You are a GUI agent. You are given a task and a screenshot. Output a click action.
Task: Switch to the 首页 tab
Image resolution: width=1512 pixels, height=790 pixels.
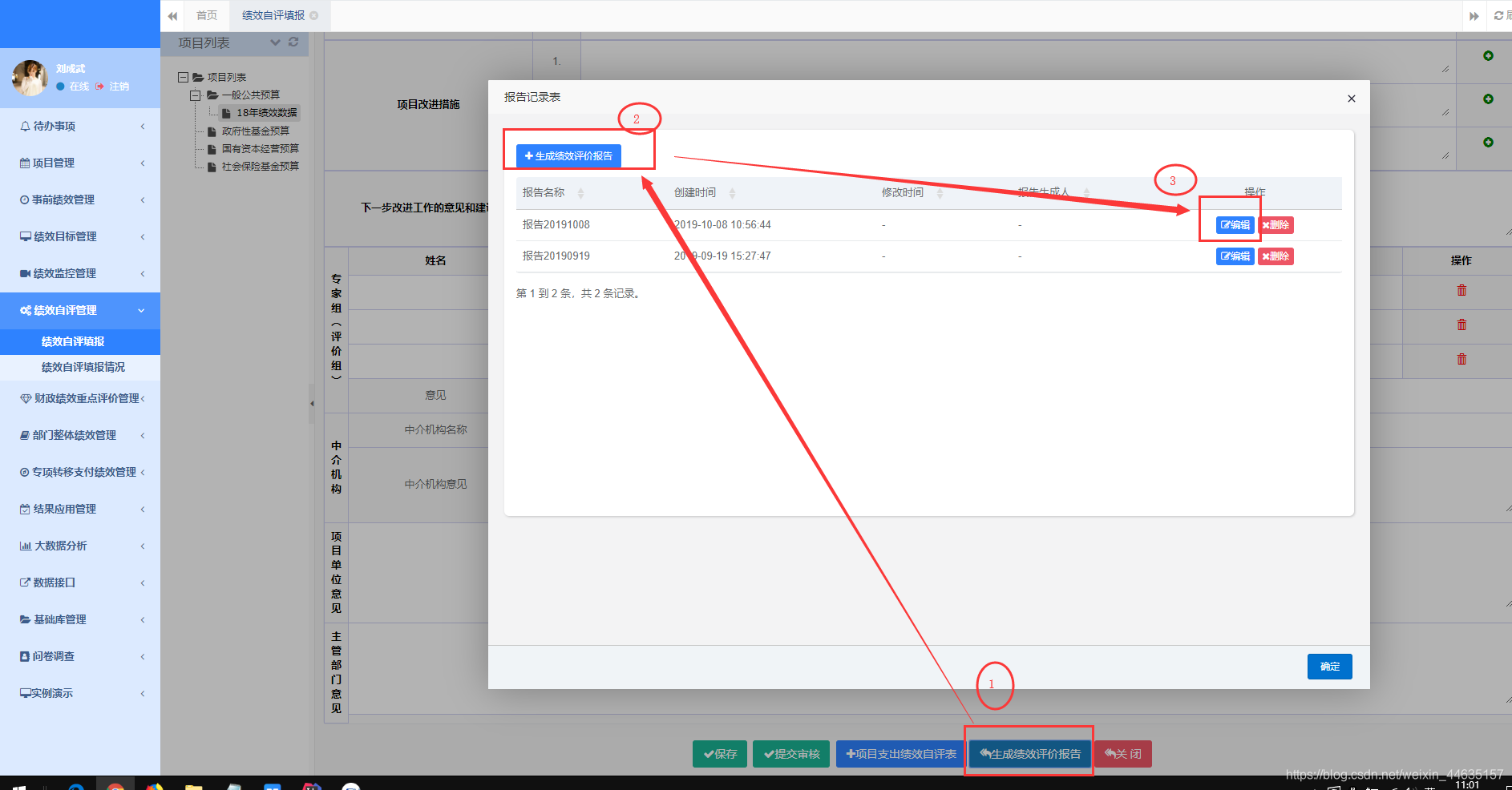tap(207, 15)
